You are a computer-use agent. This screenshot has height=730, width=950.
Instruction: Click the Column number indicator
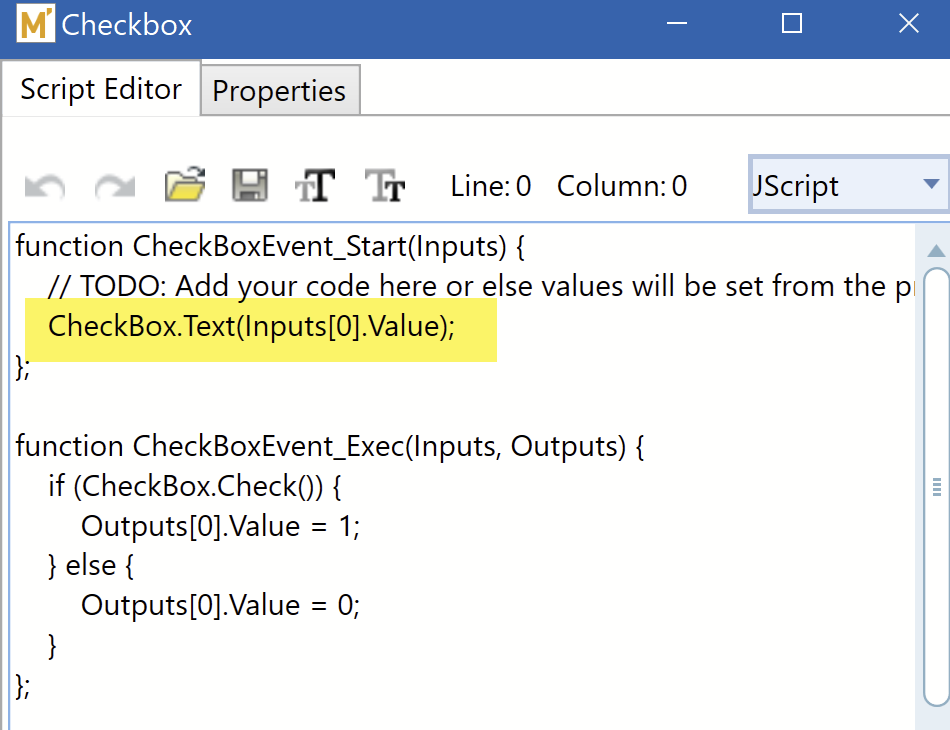pyautogui.click(x=621, y=186)
